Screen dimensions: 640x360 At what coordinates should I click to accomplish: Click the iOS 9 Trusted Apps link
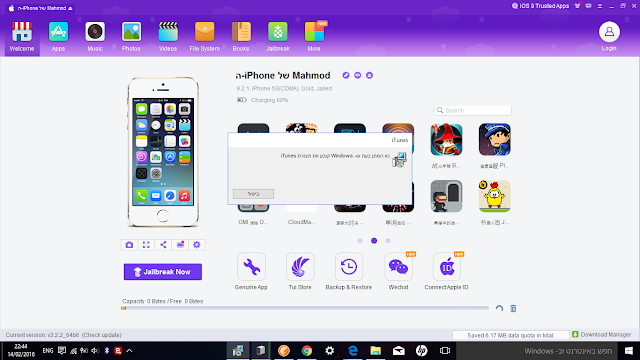click(x=540, y=6)
